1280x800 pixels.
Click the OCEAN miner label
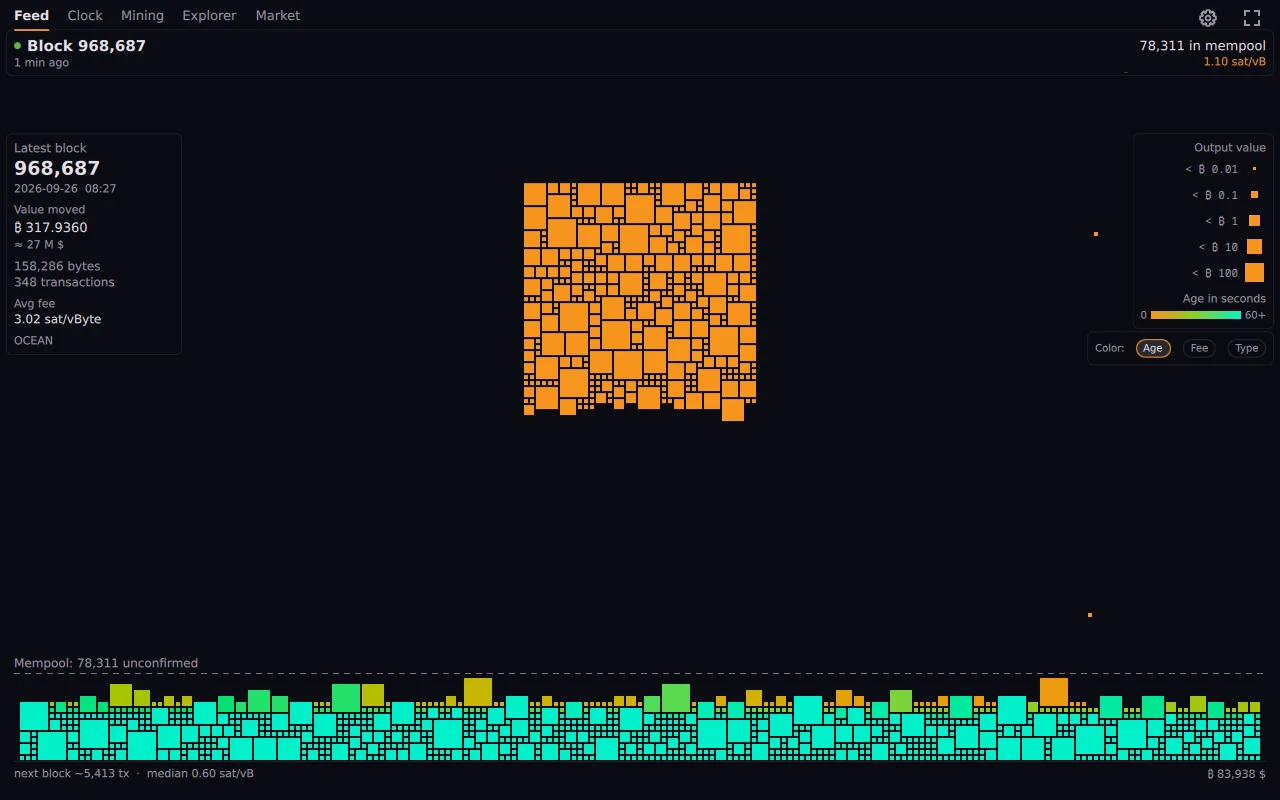pos(33,341)
